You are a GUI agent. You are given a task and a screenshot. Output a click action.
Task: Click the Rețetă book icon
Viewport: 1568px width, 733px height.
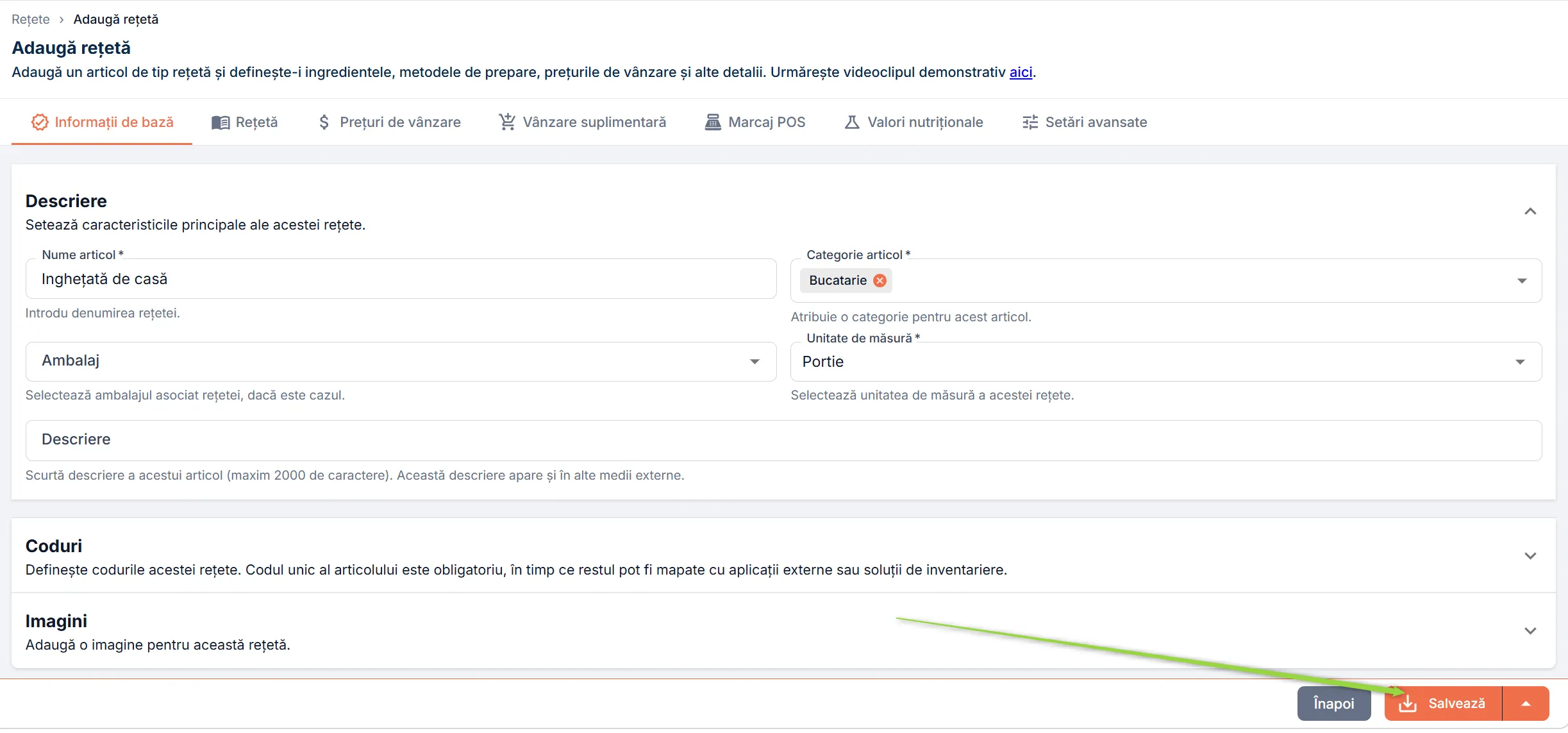pos(221,122)
